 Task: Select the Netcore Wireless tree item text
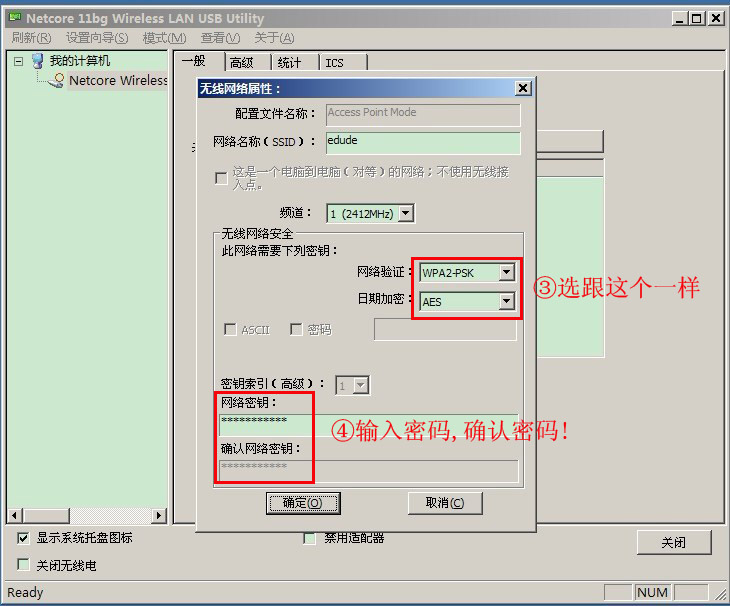pyautogui.click(x=118, y=81)
